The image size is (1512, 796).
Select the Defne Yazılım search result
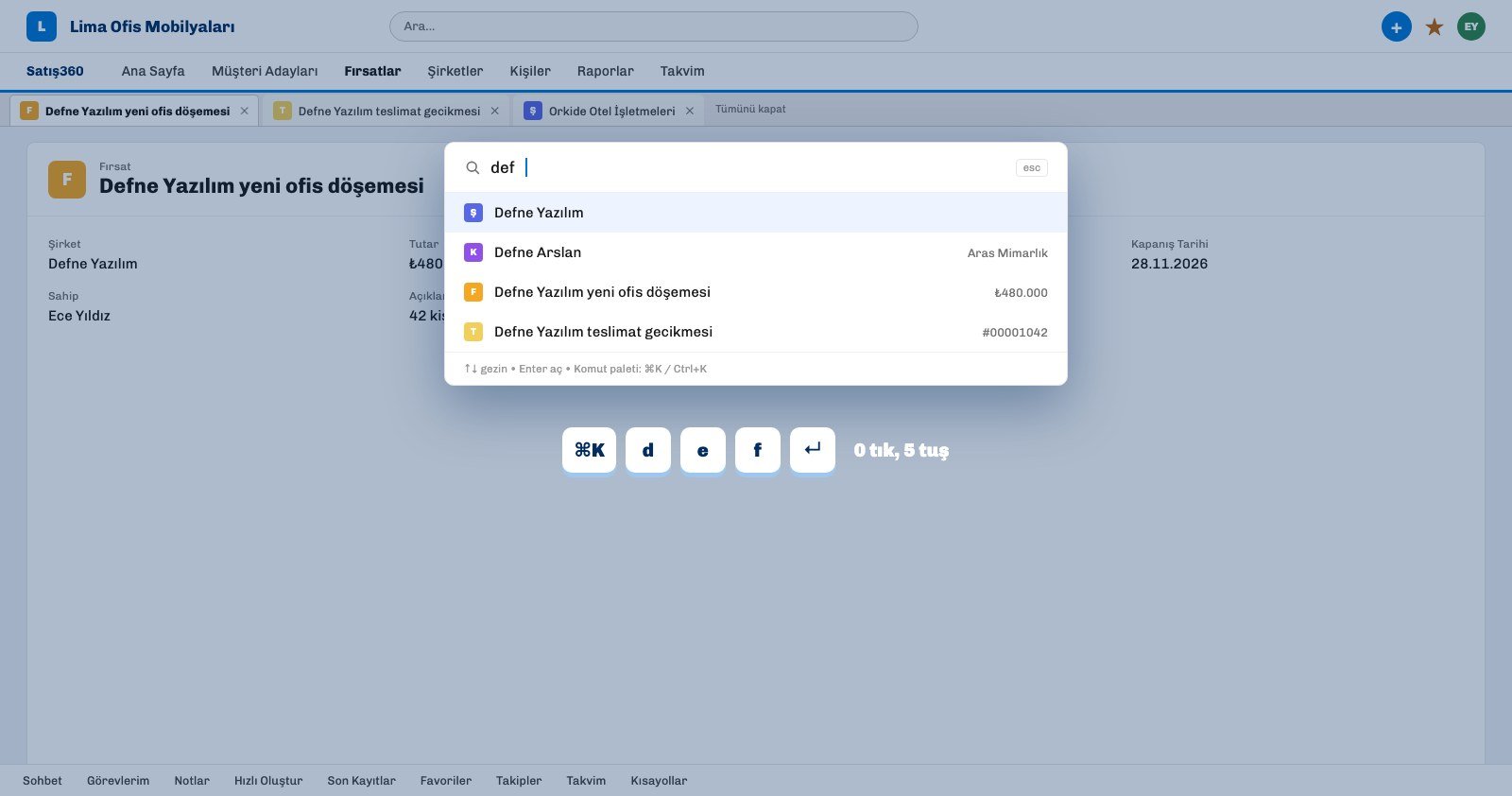[756, 213]
